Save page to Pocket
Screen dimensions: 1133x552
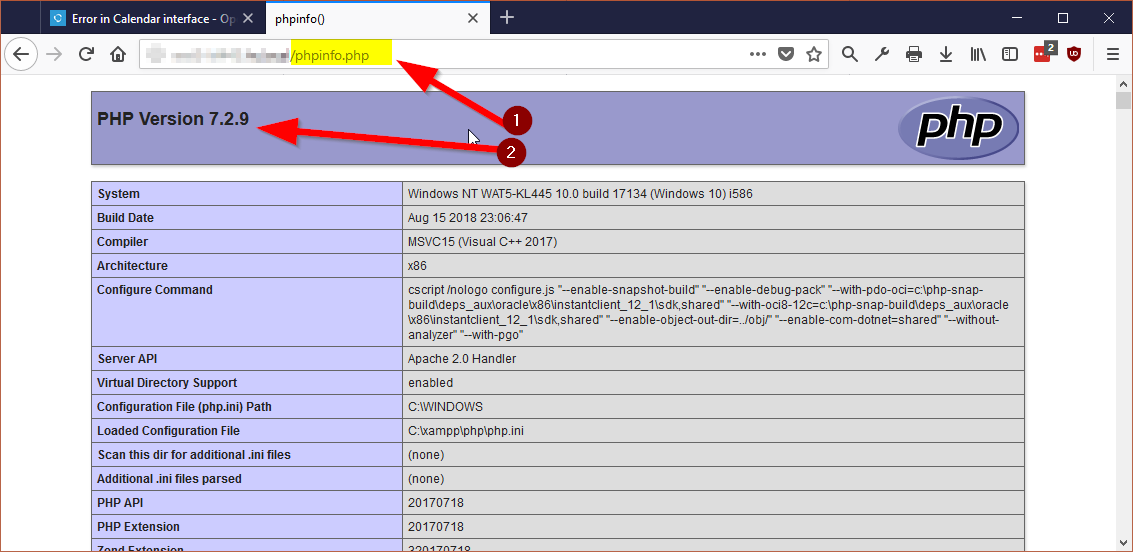(786, 54)
